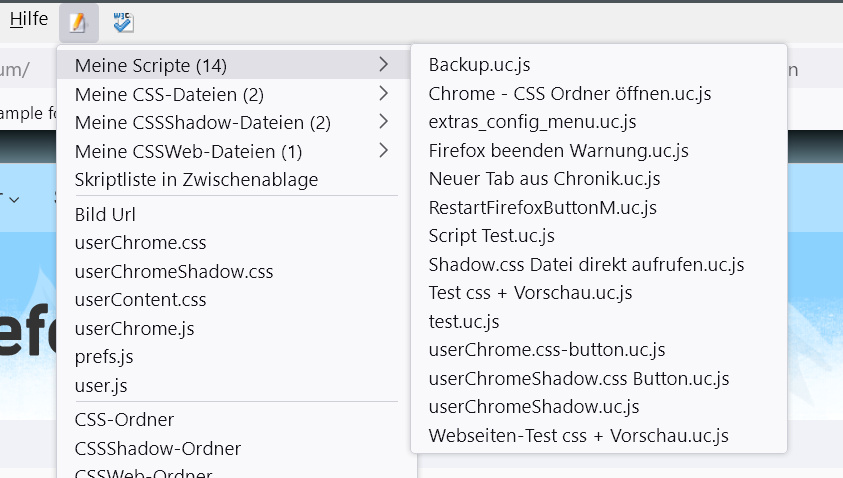Choose the Bild Url menu entry

click(x=105, y=215)
